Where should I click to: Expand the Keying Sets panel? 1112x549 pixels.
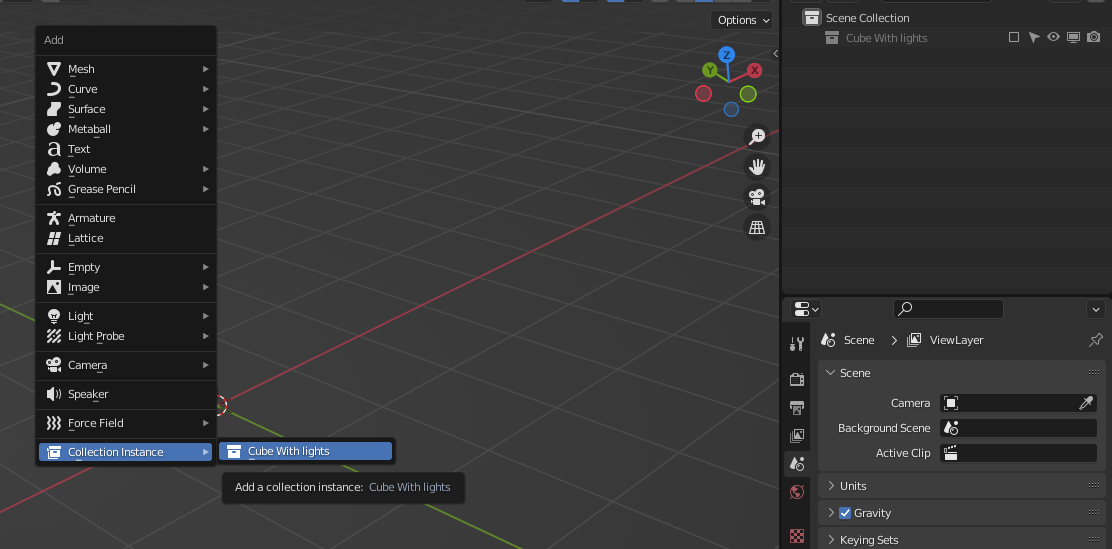point(870,540)
